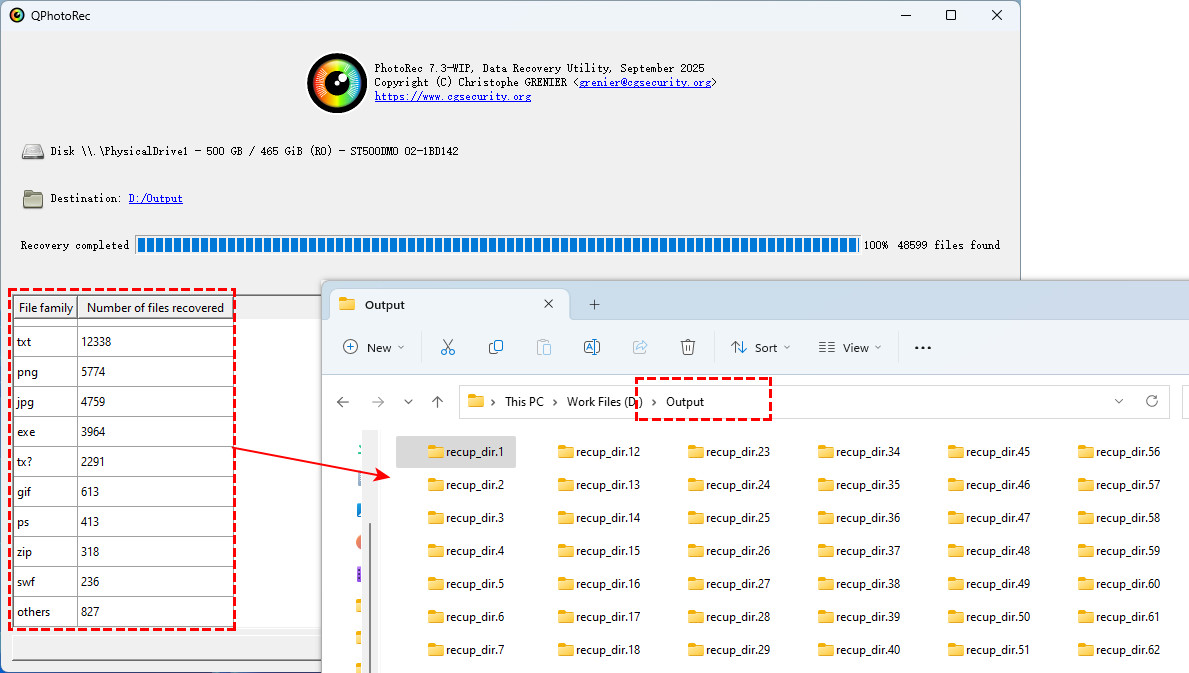
Task: Select the recup_dir.1 folder
Action: 465,452
